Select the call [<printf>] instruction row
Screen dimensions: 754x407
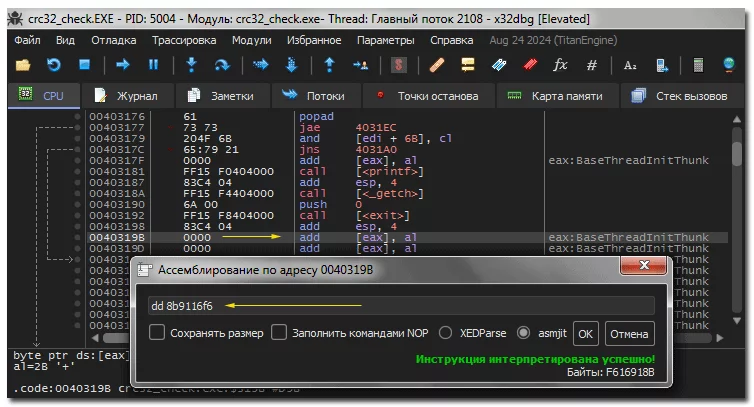pos(407,171)
